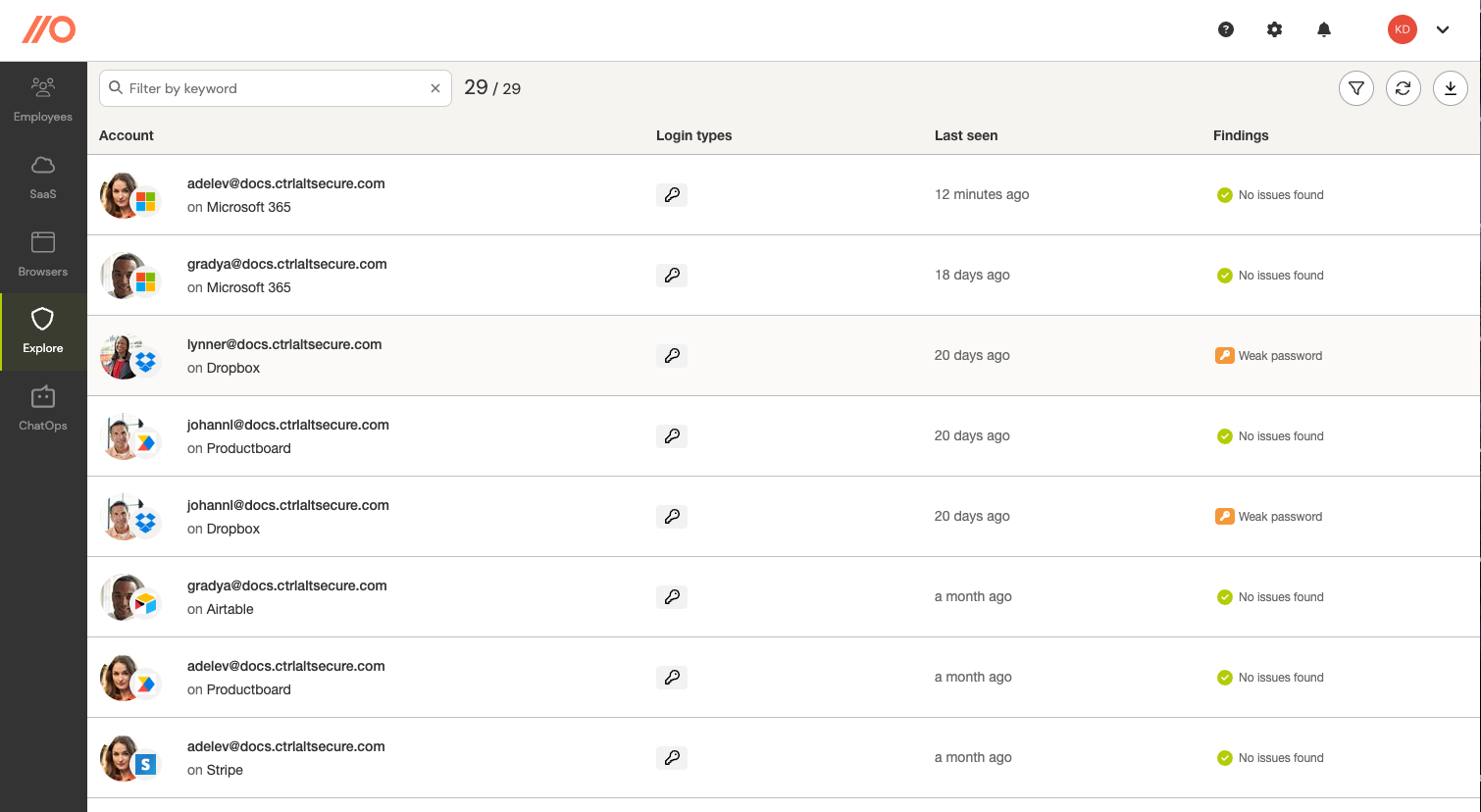Open the KD user avatar
The height and width of the screenshot is (812, 1481).
click(1402, 29)
